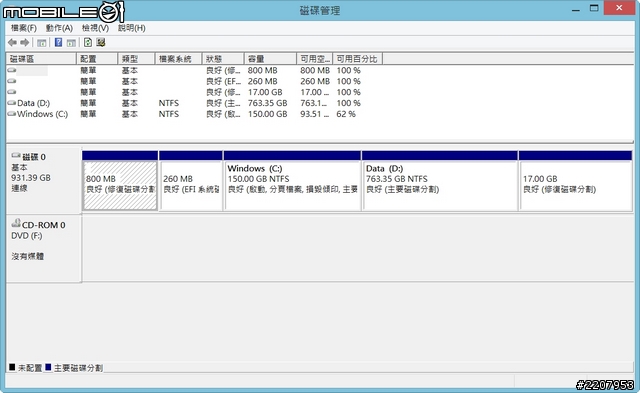Viewport: 640px width, 393px height.
Task: Sort by 類型 column header
Action: point(136,59)
